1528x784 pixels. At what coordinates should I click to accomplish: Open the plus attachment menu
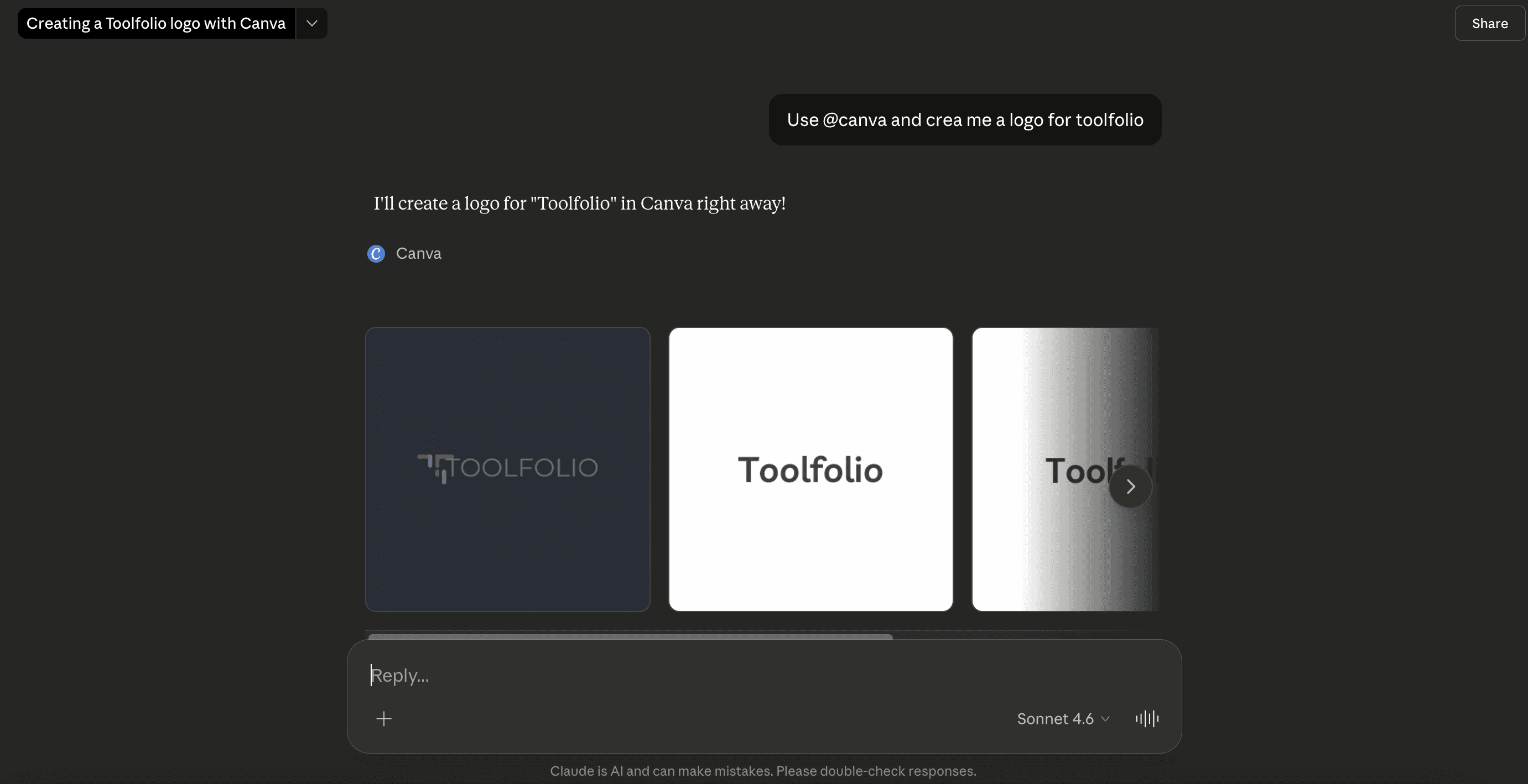coord(384,719)
